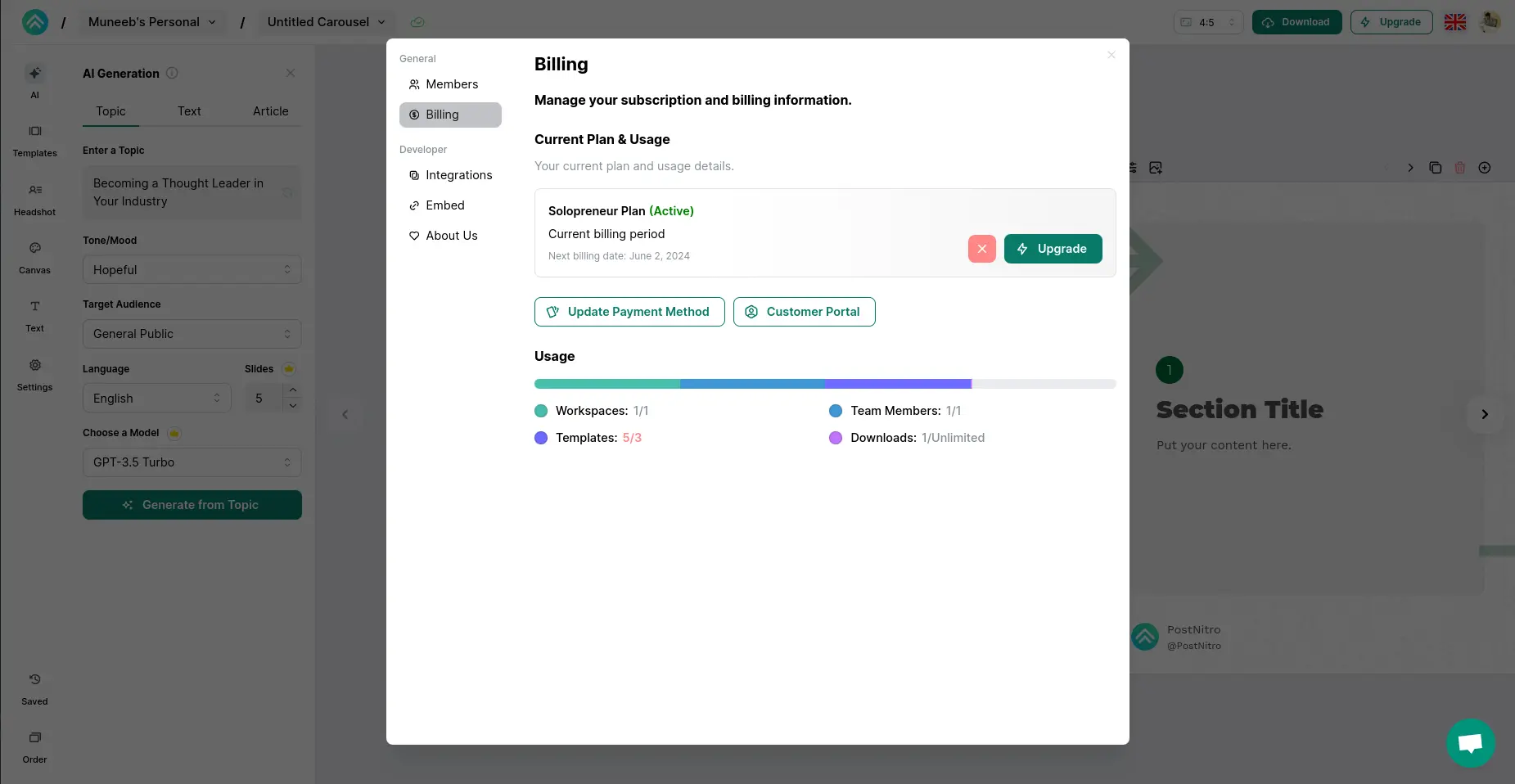Open the Text tool in sidebar
The width and height of the screenshot is (1515, 784).
pos(34,316)
